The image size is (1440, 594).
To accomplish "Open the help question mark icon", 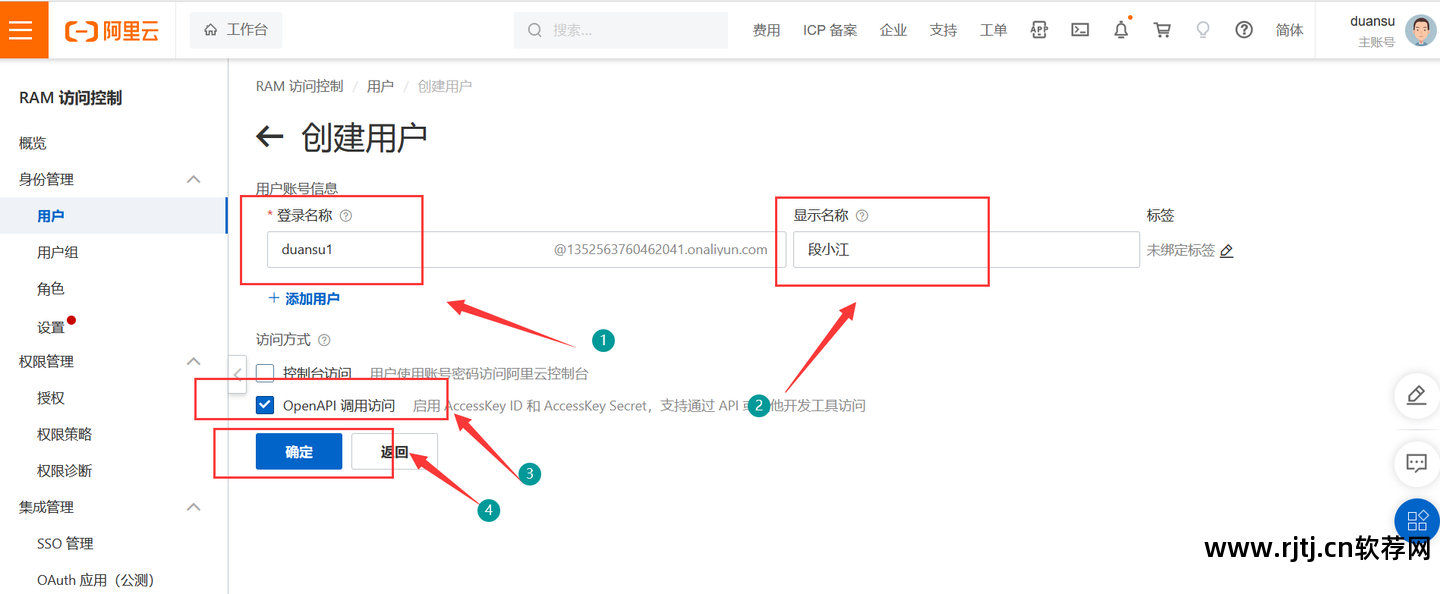I will [1244, 30].
